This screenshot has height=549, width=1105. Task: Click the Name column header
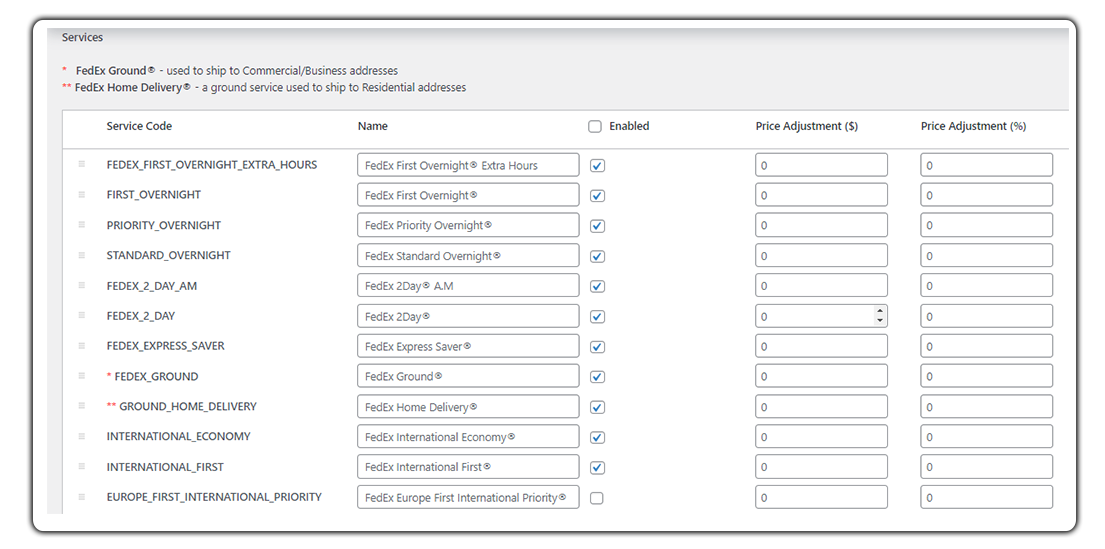(x=373, y=126)
